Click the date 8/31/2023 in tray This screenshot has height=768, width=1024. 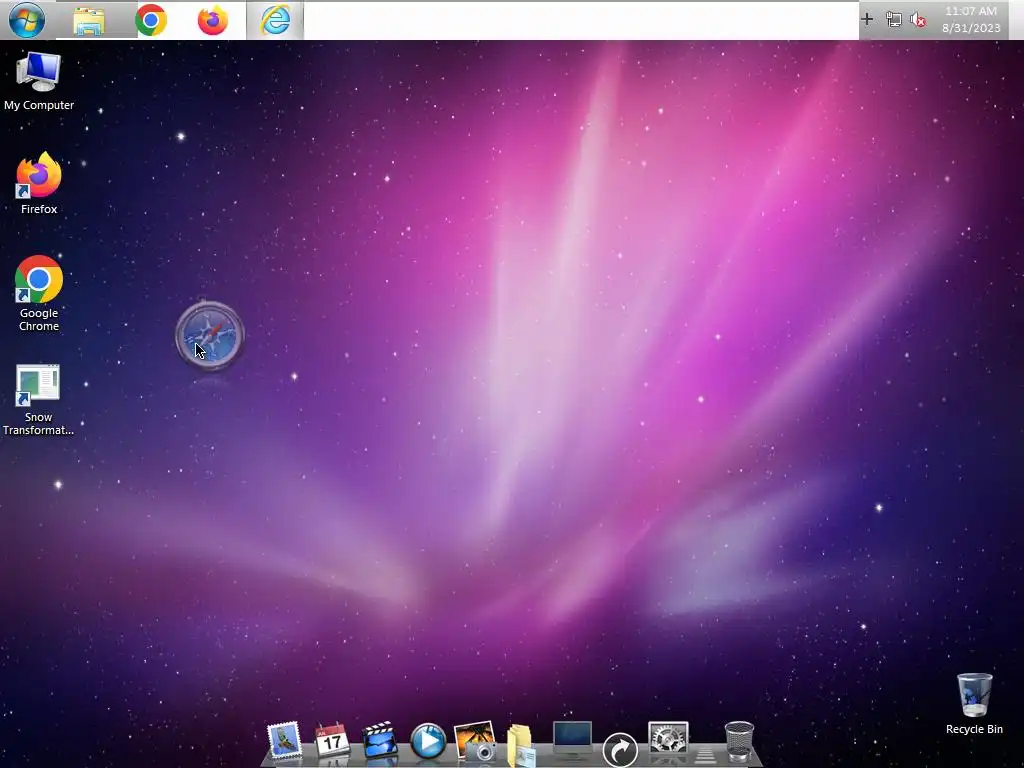point(971,28)
